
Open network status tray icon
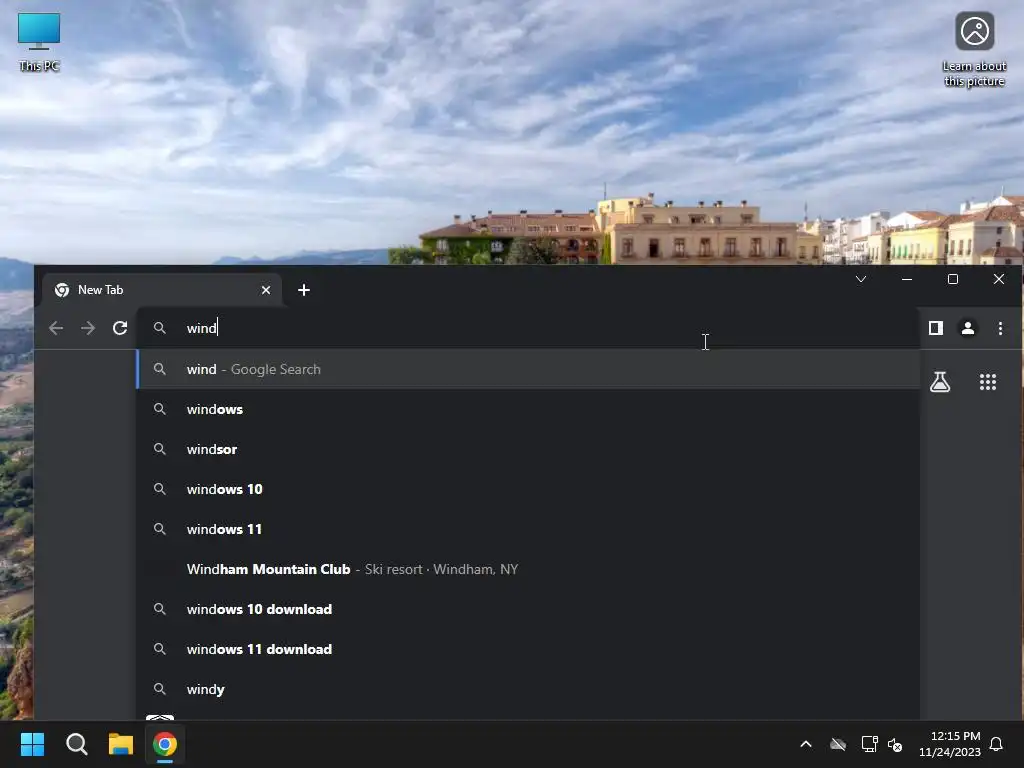(869, 744)
